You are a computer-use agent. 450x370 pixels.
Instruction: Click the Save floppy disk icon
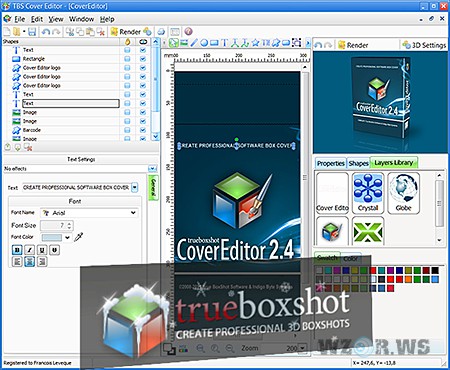coord(32,32)
